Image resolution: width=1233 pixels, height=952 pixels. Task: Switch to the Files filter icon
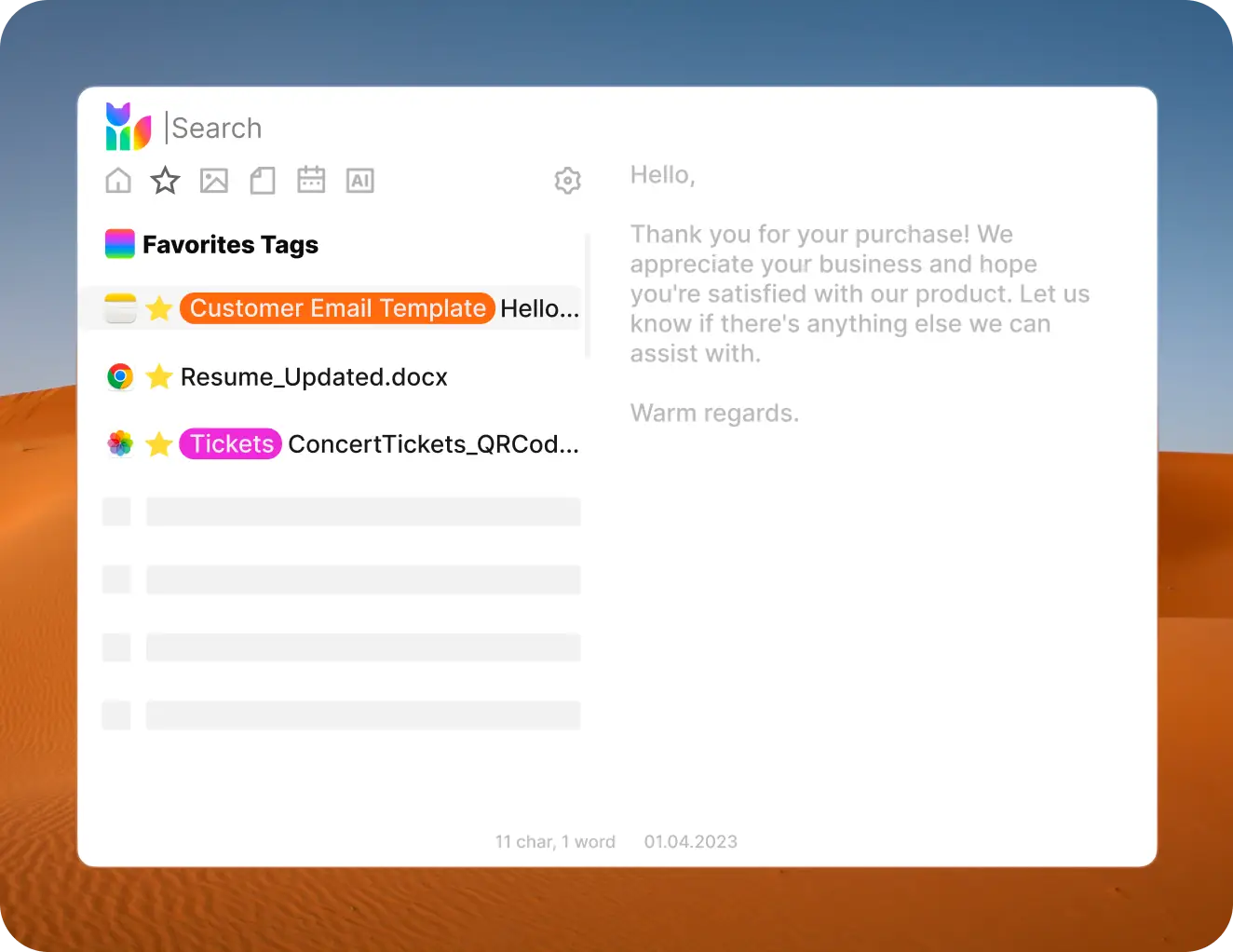(x=263, y=180)
